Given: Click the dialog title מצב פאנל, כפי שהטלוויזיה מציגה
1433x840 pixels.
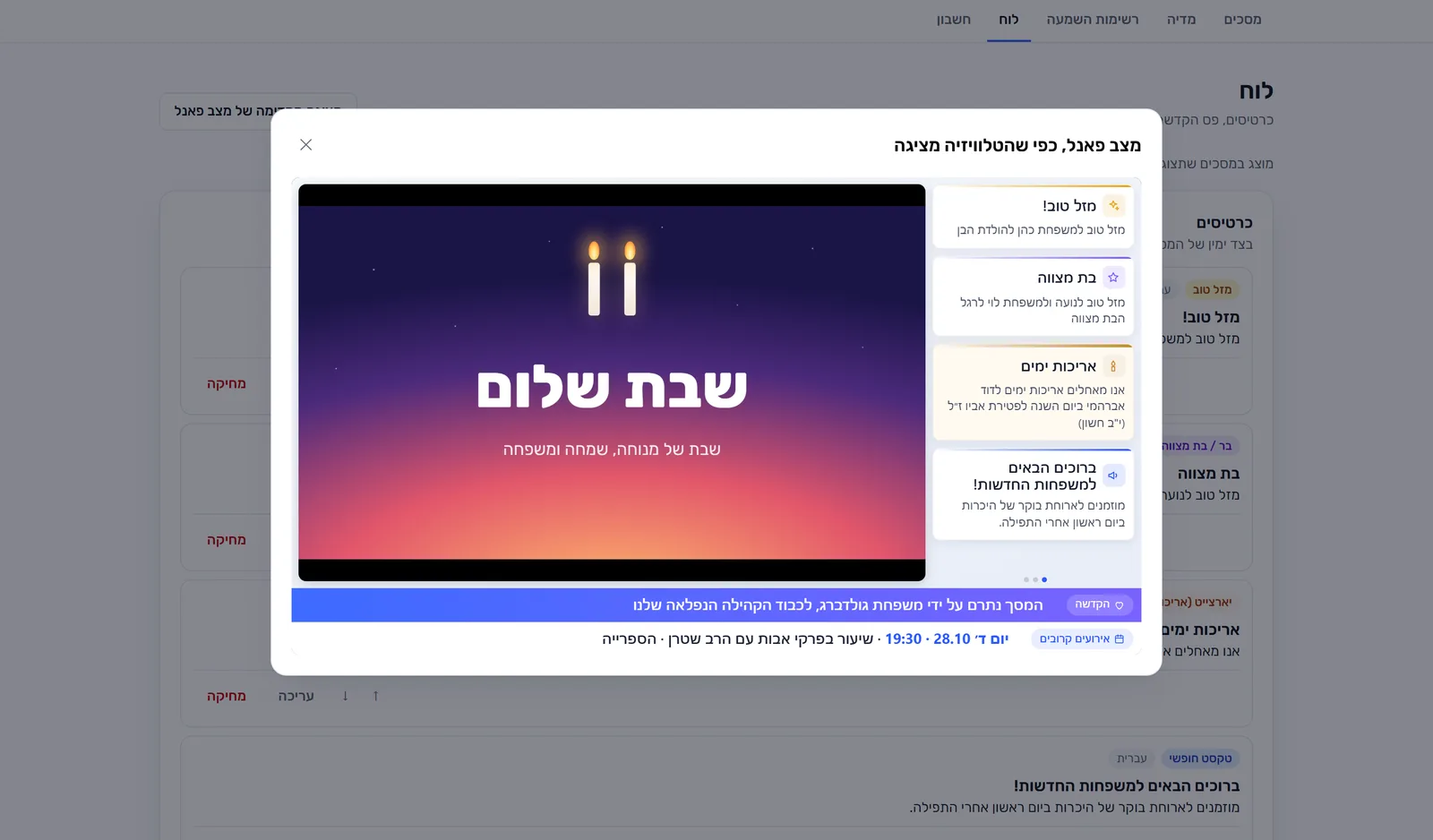Looking at the screenshot, I should [x=1017, y=146].
